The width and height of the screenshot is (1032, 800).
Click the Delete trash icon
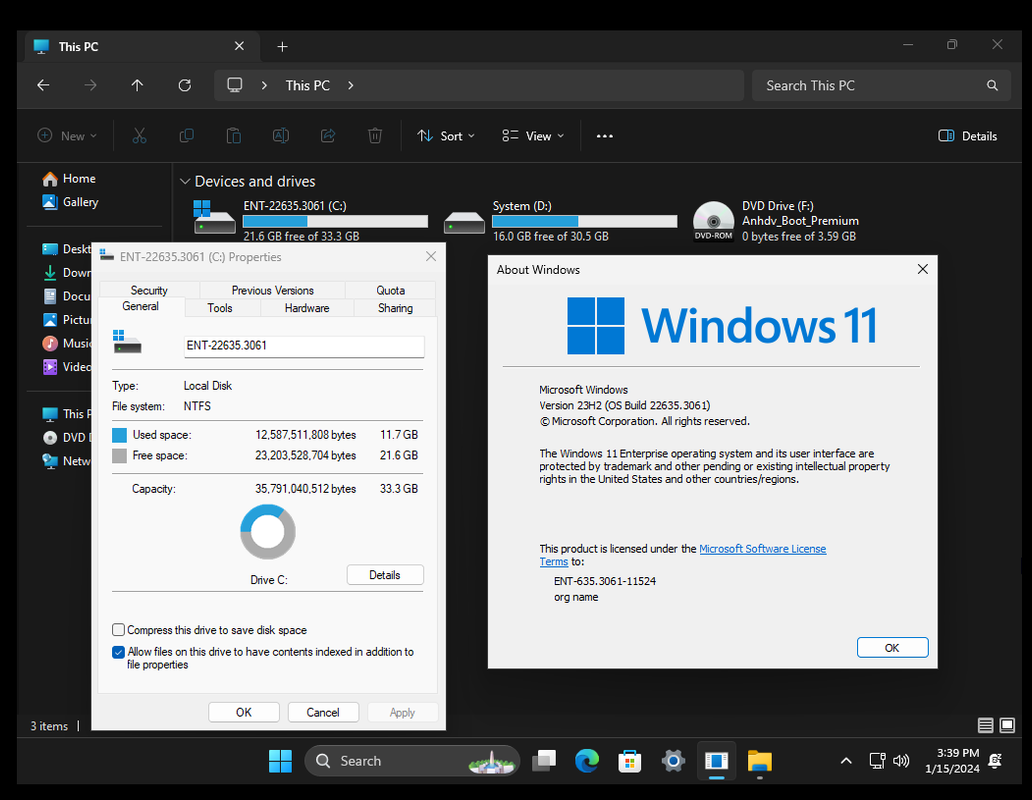click(374, 136)
